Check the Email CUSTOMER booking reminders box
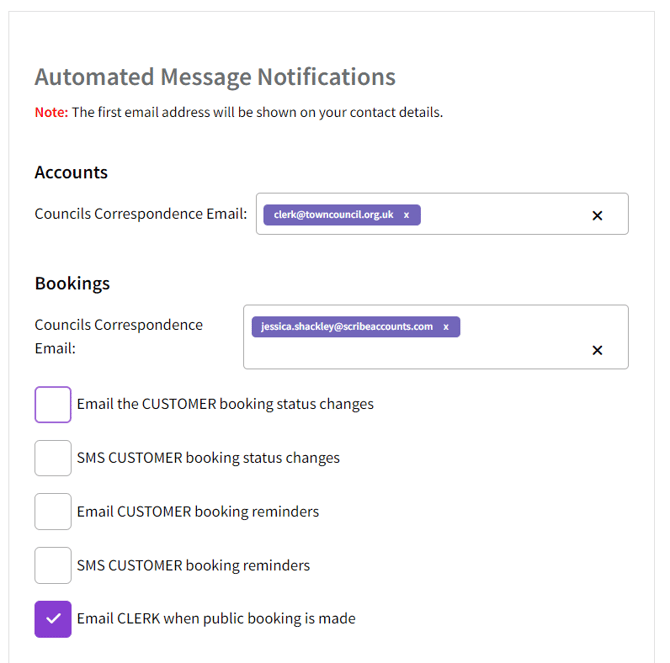This screenshot has width=670, height=663. 53,511
